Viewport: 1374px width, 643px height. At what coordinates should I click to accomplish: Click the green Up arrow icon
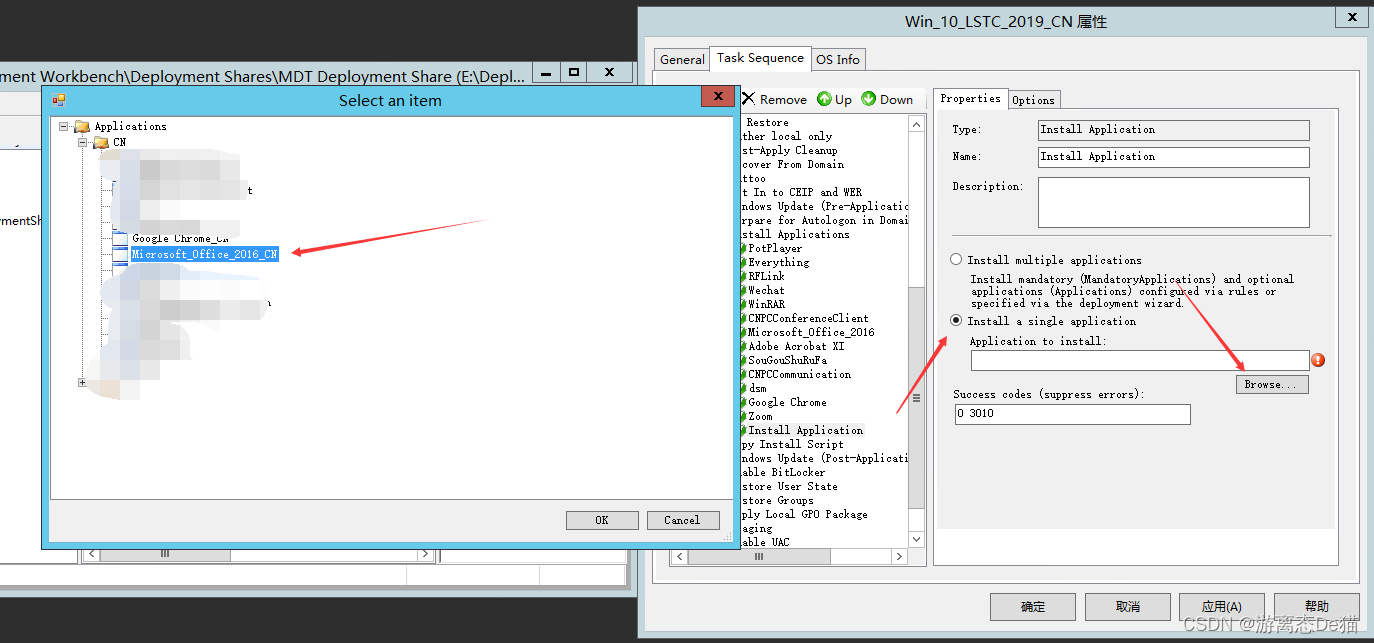(x=822, y=98)
